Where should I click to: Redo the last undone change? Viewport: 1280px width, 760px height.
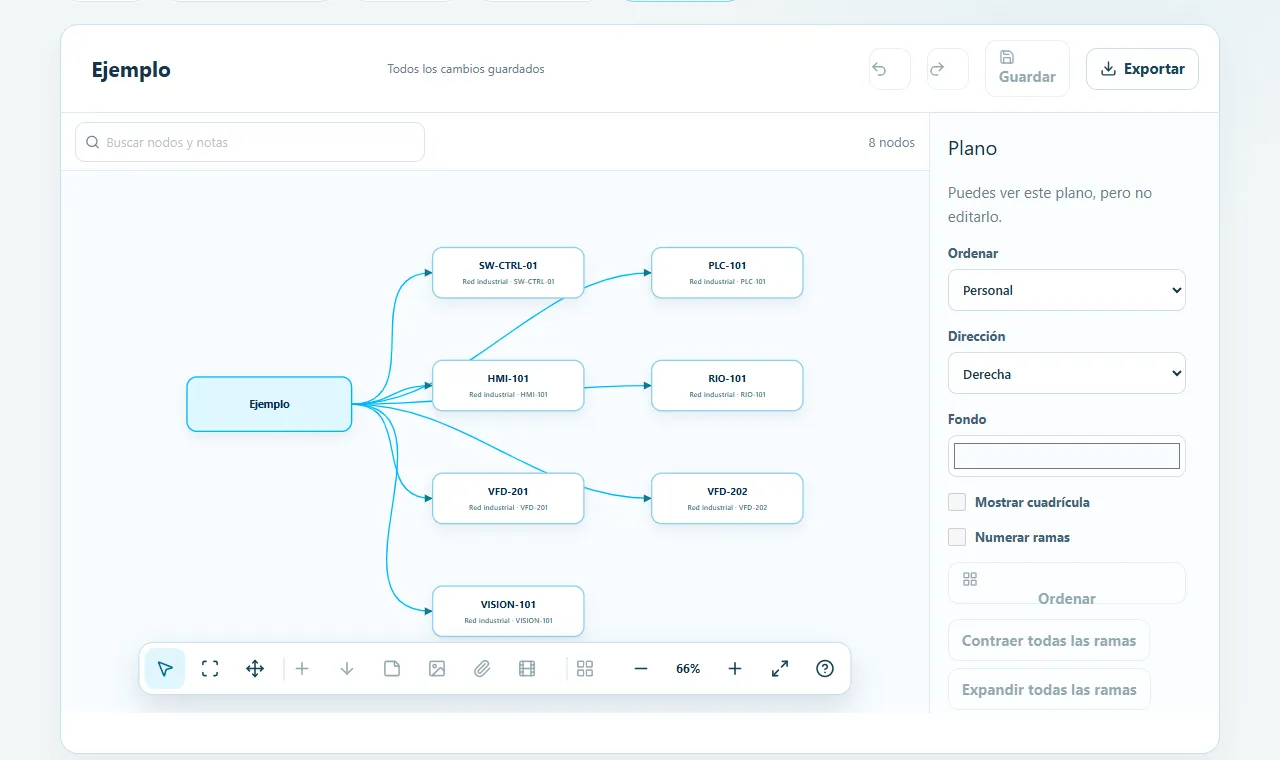tap(948, 69)
